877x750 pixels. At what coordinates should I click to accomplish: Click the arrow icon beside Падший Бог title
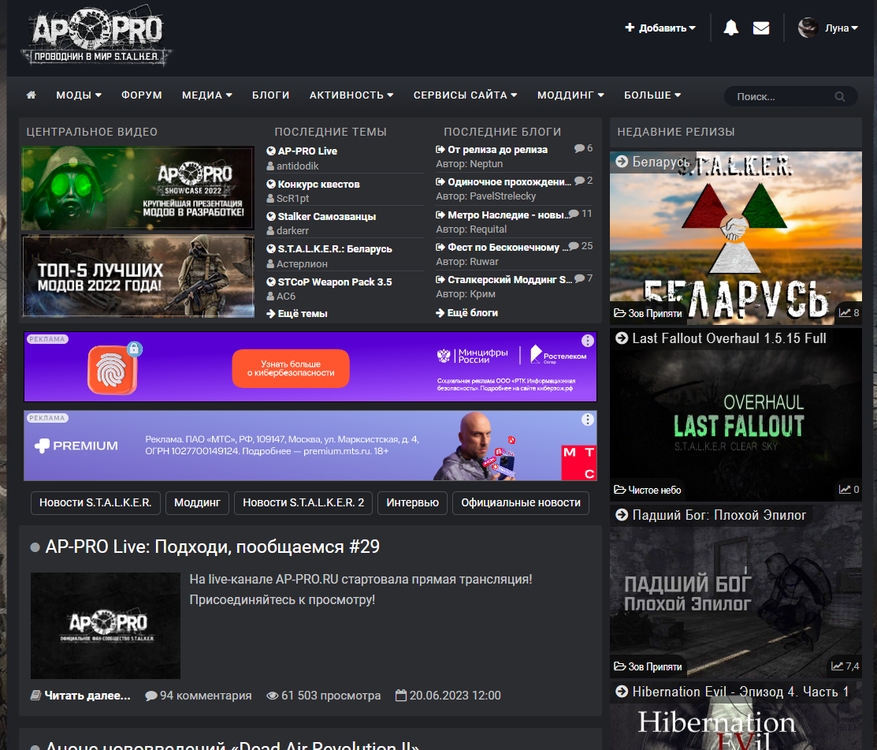point(621,515)
